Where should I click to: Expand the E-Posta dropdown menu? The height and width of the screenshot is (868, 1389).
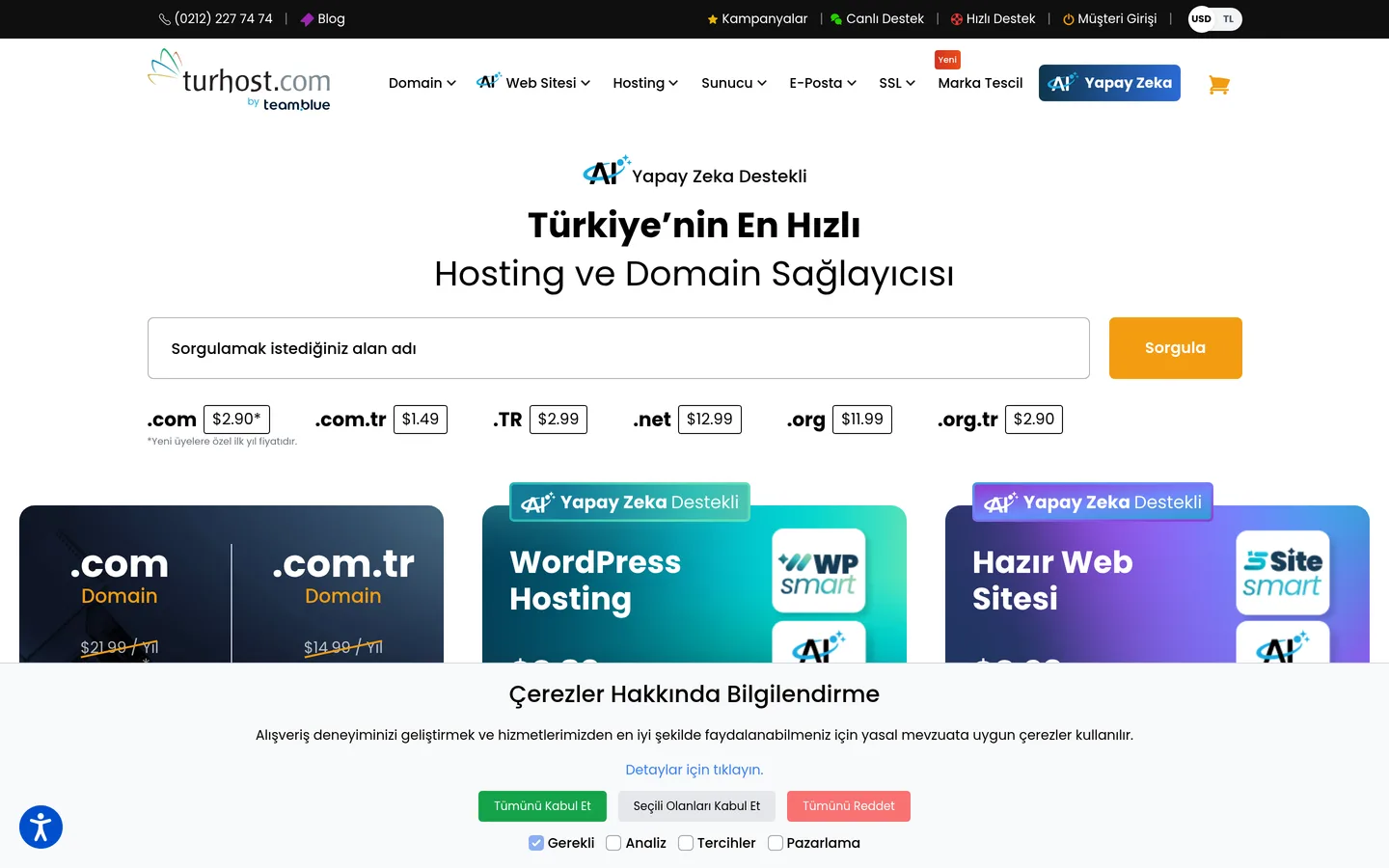[823, 83]
